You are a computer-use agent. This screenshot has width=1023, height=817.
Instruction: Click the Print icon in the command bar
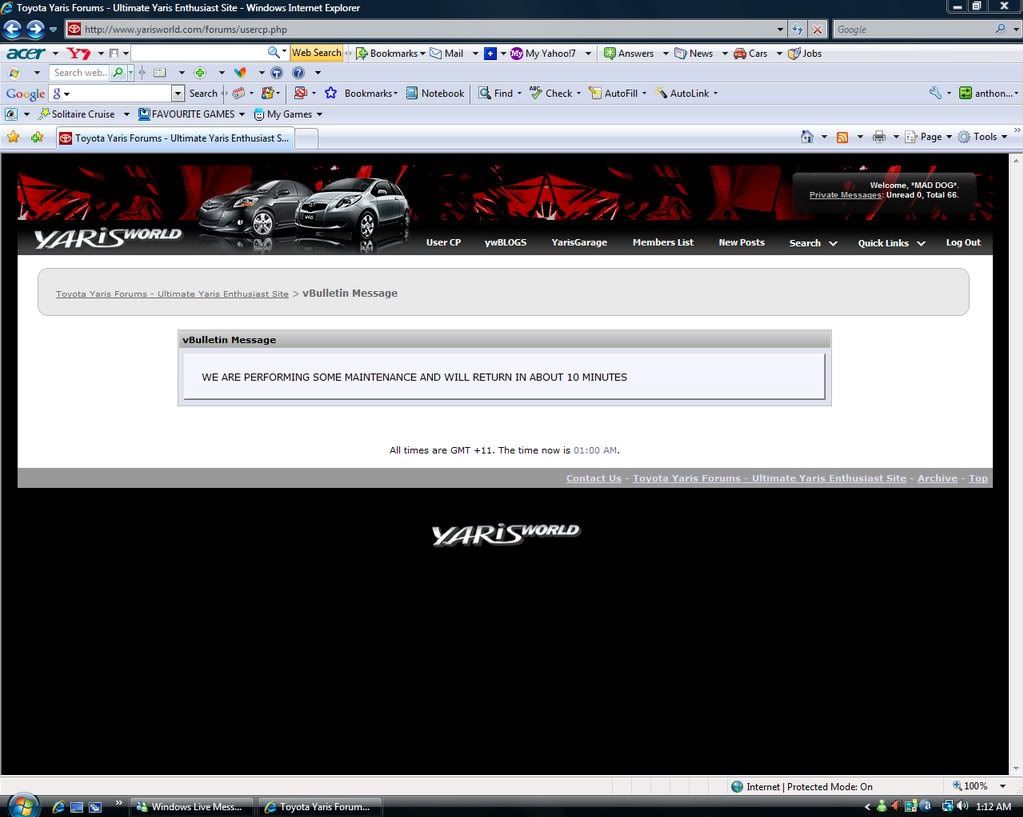(879, 137)
